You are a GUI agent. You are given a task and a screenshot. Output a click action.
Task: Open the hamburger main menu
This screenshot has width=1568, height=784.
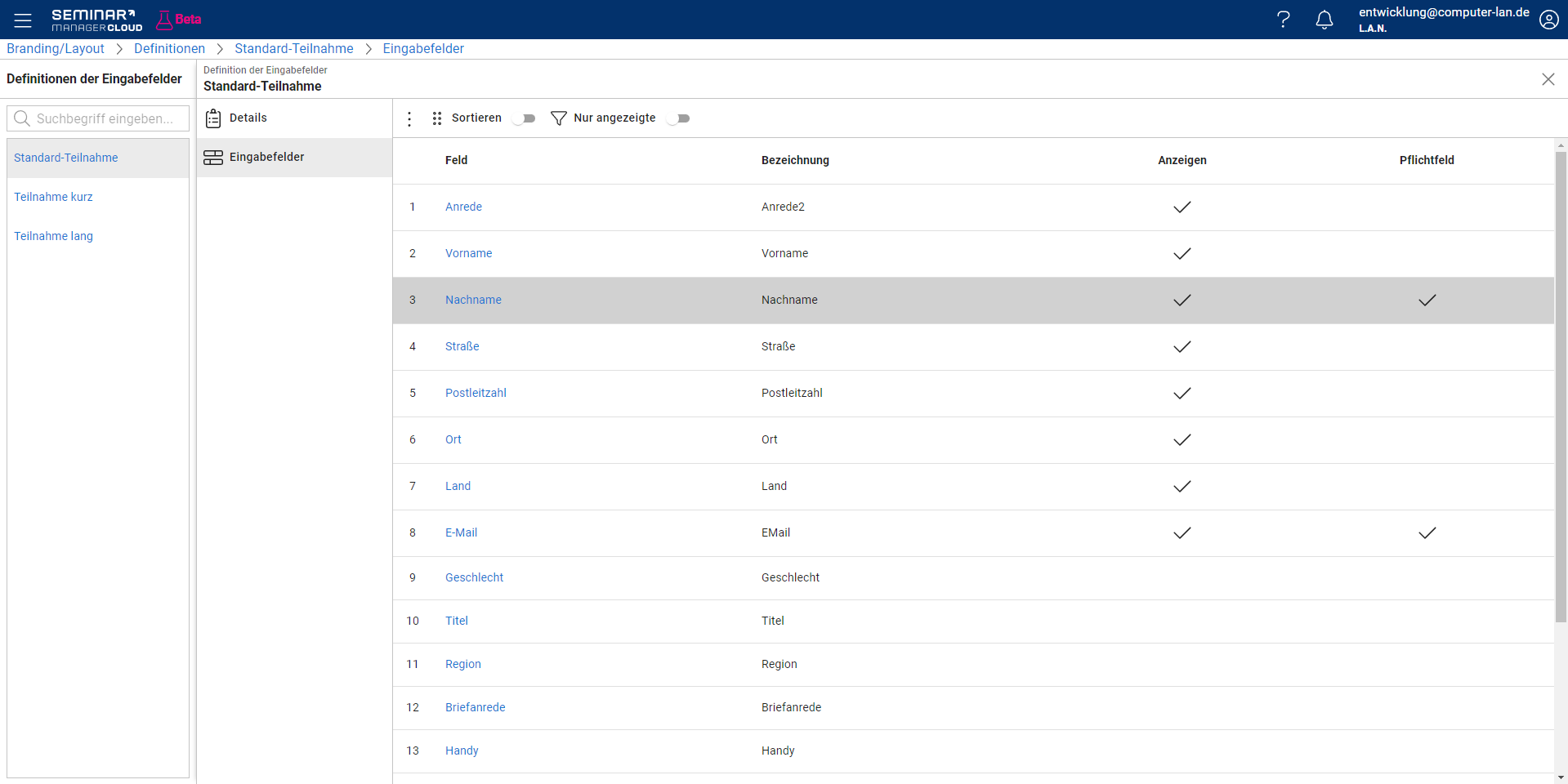tap(23, 20)
